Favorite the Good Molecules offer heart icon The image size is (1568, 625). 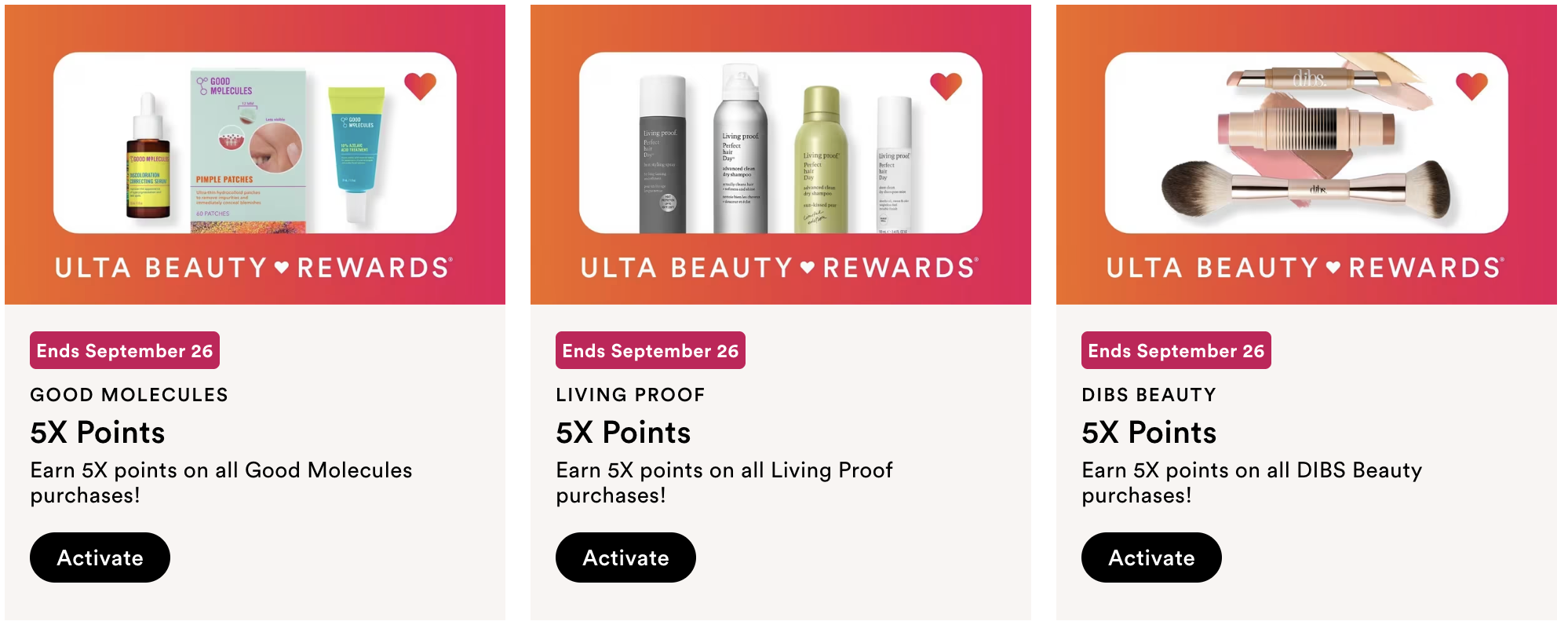pos(420,86)
